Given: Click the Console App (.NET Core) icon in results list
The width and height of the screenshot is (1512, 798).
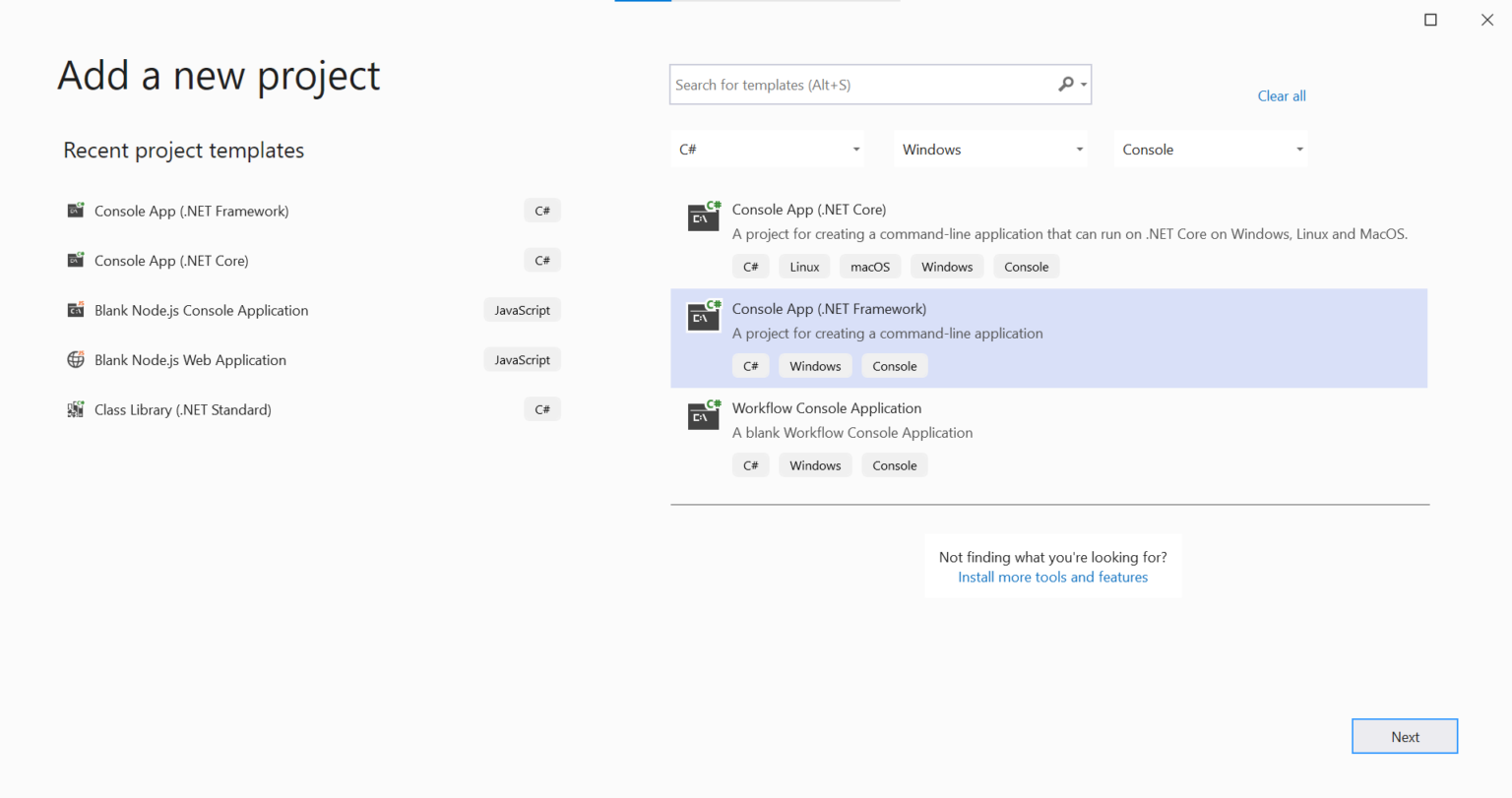Looking at the screenshot, I should pyautogui.click(x=703, y=216).
